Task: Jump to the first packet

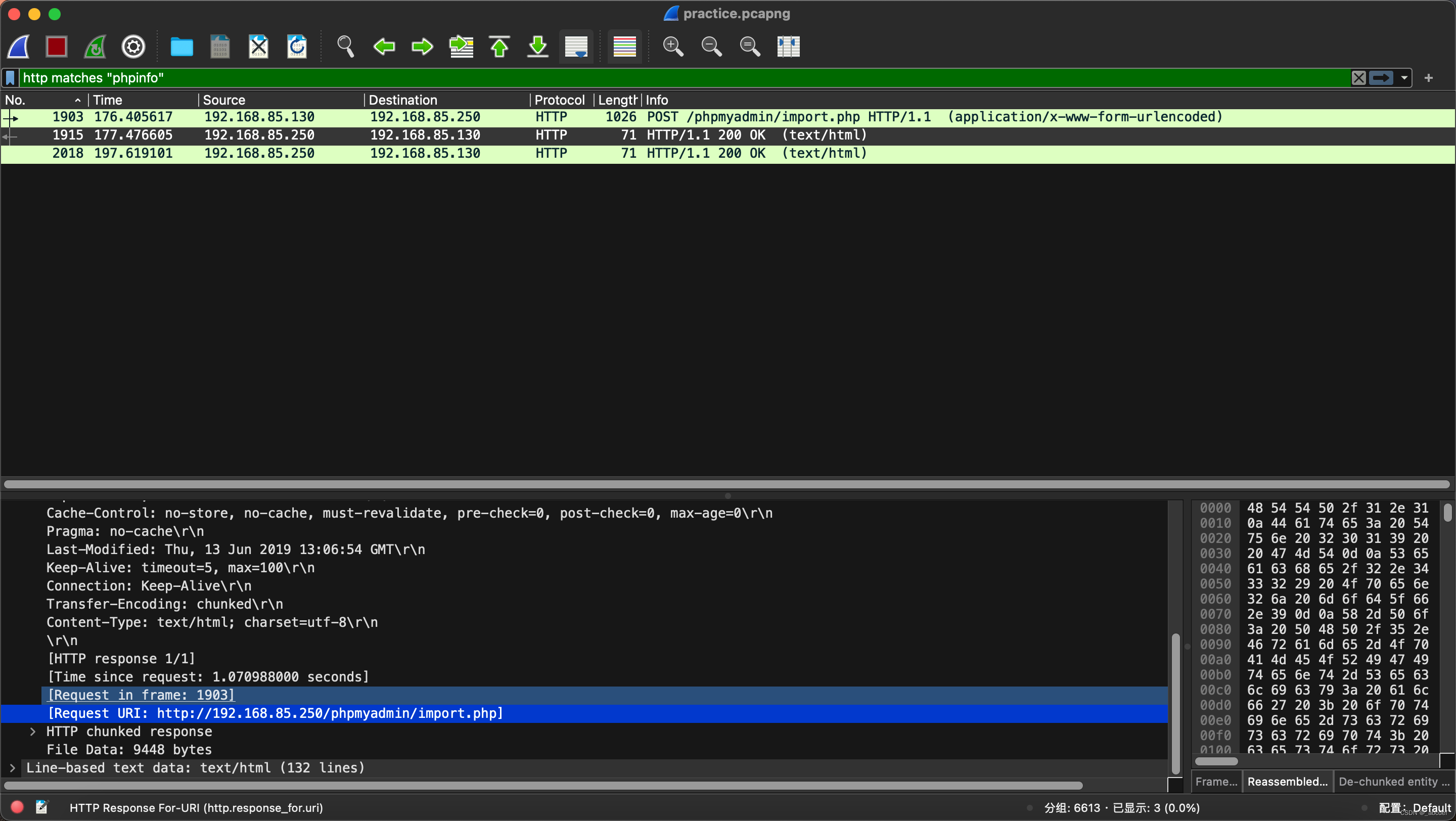Action: pos(499,47)
